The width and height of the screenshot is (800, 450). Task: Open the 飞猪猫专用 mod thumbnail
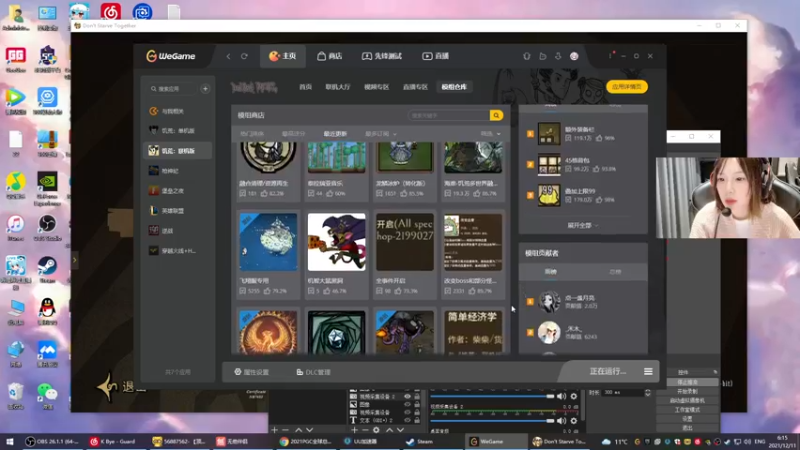pyautogui.click(x=268, y=242)
